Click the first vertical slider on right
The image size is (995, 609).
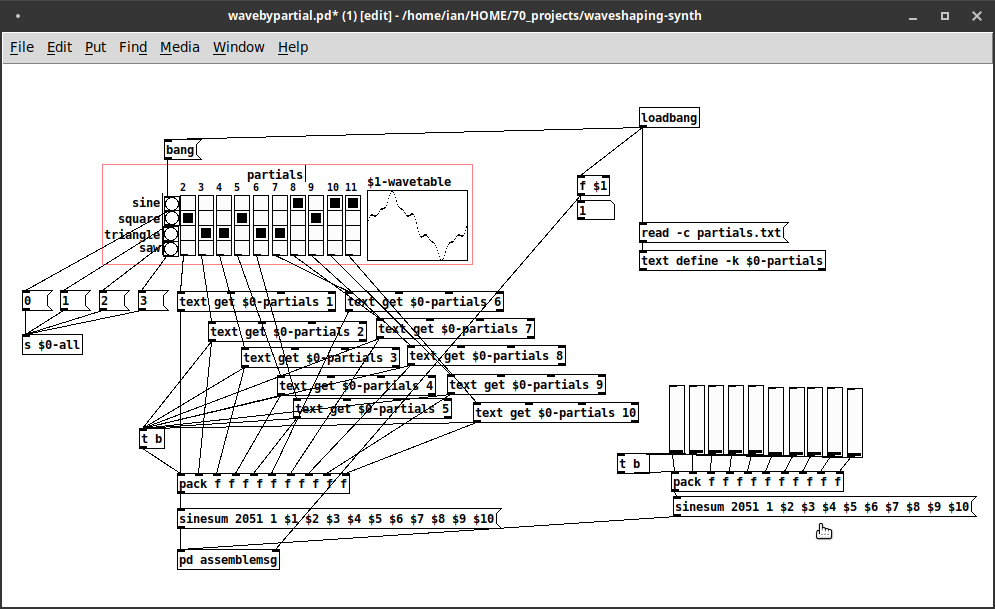point(677,420)
